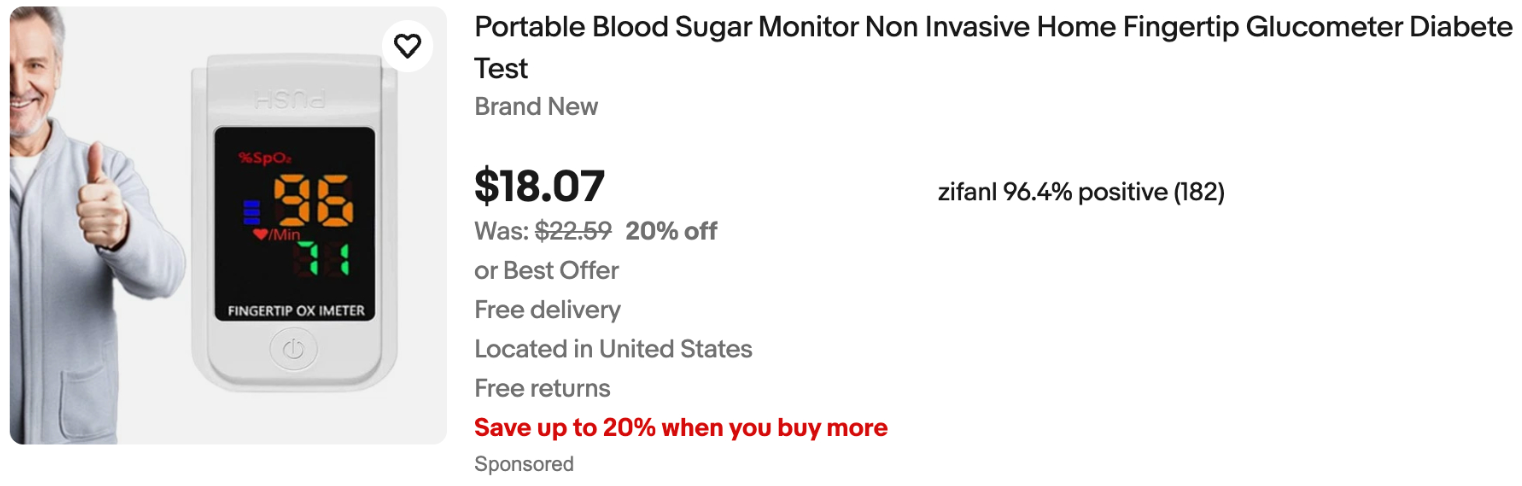1522x486 pixels.
Task: Click the crossed-out $22.59 original price
Action: 573,232
